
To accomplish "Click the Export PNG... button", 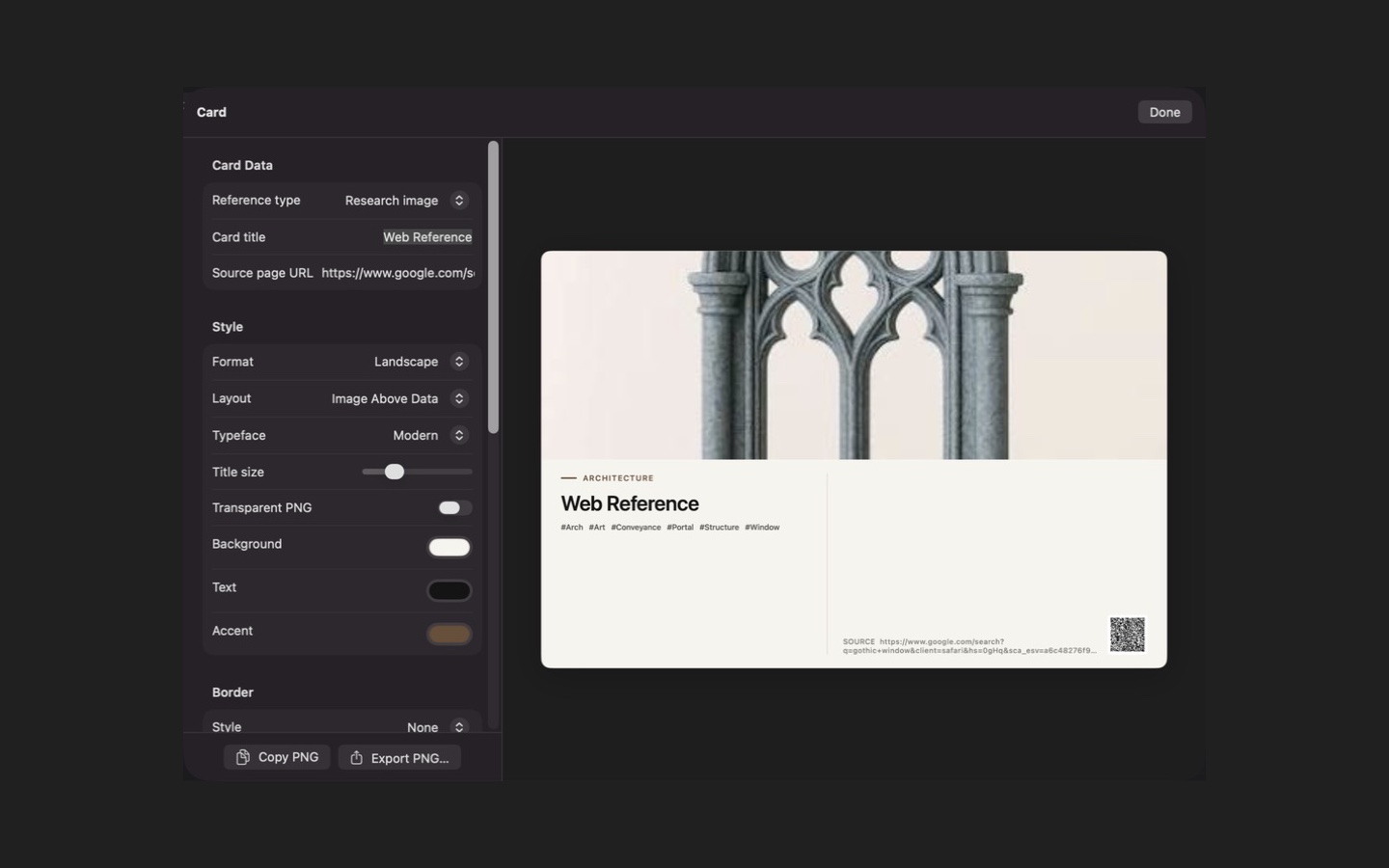I will [x=399, y=758].
